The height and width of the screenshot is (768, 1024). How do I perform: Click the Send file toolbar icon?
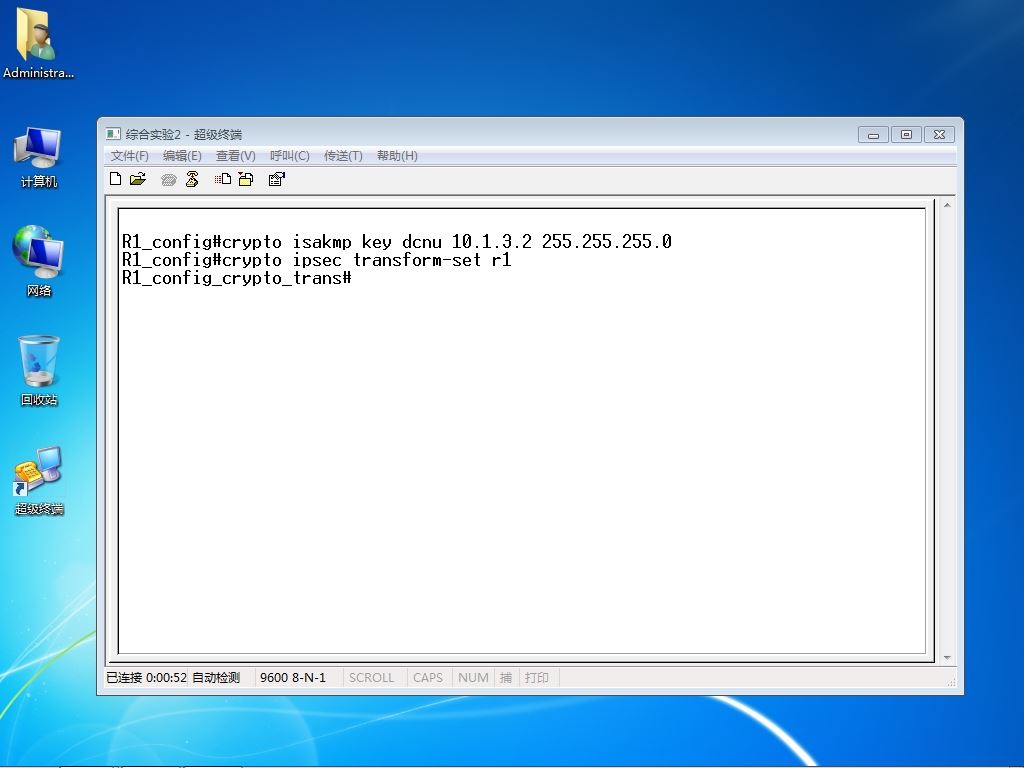click(x=223, y=179)
